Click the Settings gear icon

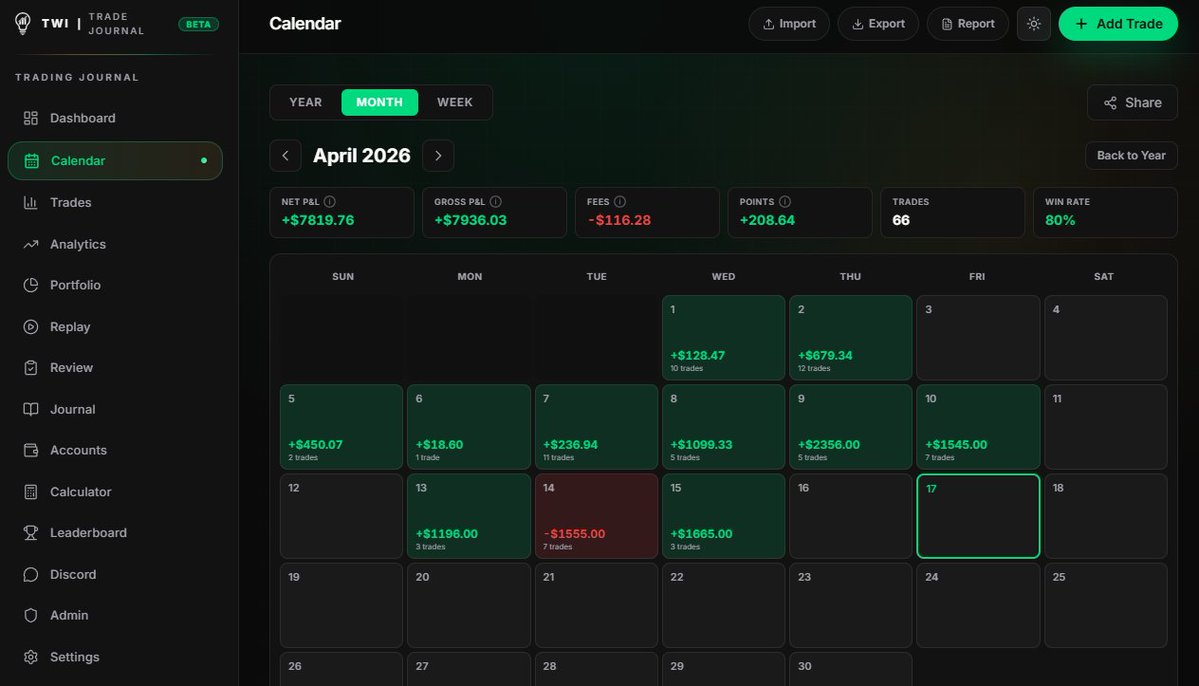[x=31, y=657]
